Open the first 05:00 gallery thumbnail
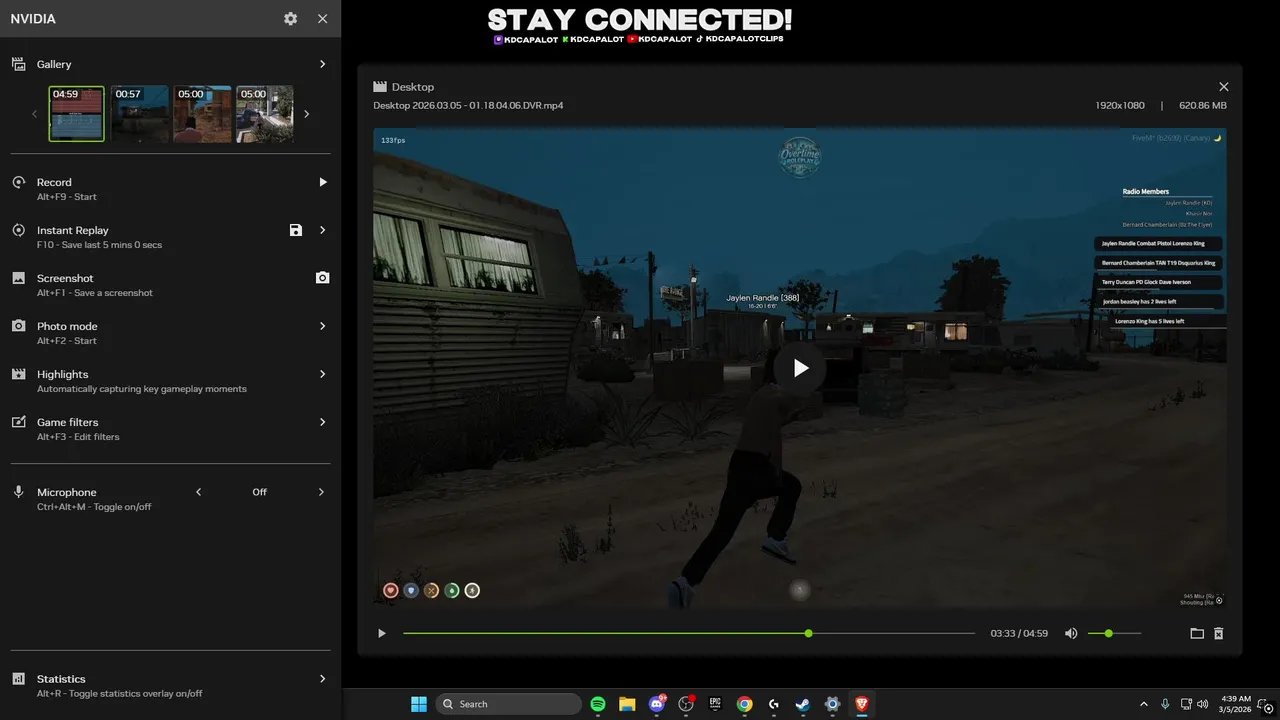Image resolution: width=1280 pixels, height=720 pixels. tap(203, 114)
